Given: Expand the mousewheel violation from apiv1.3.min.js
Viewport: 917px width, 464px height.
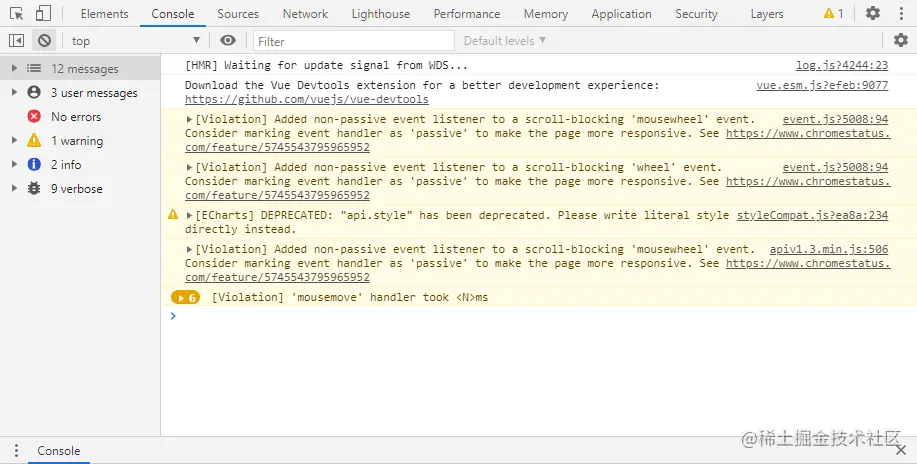Looking at the screenshot, I should [x=189, y=249].
